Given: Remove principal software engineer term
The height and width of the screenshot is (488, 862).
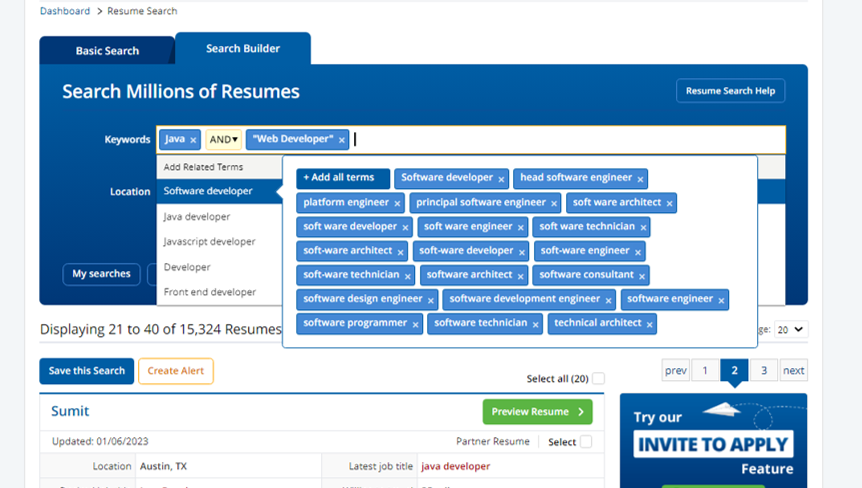Looking at the screenshot, I should pos(554,203).
